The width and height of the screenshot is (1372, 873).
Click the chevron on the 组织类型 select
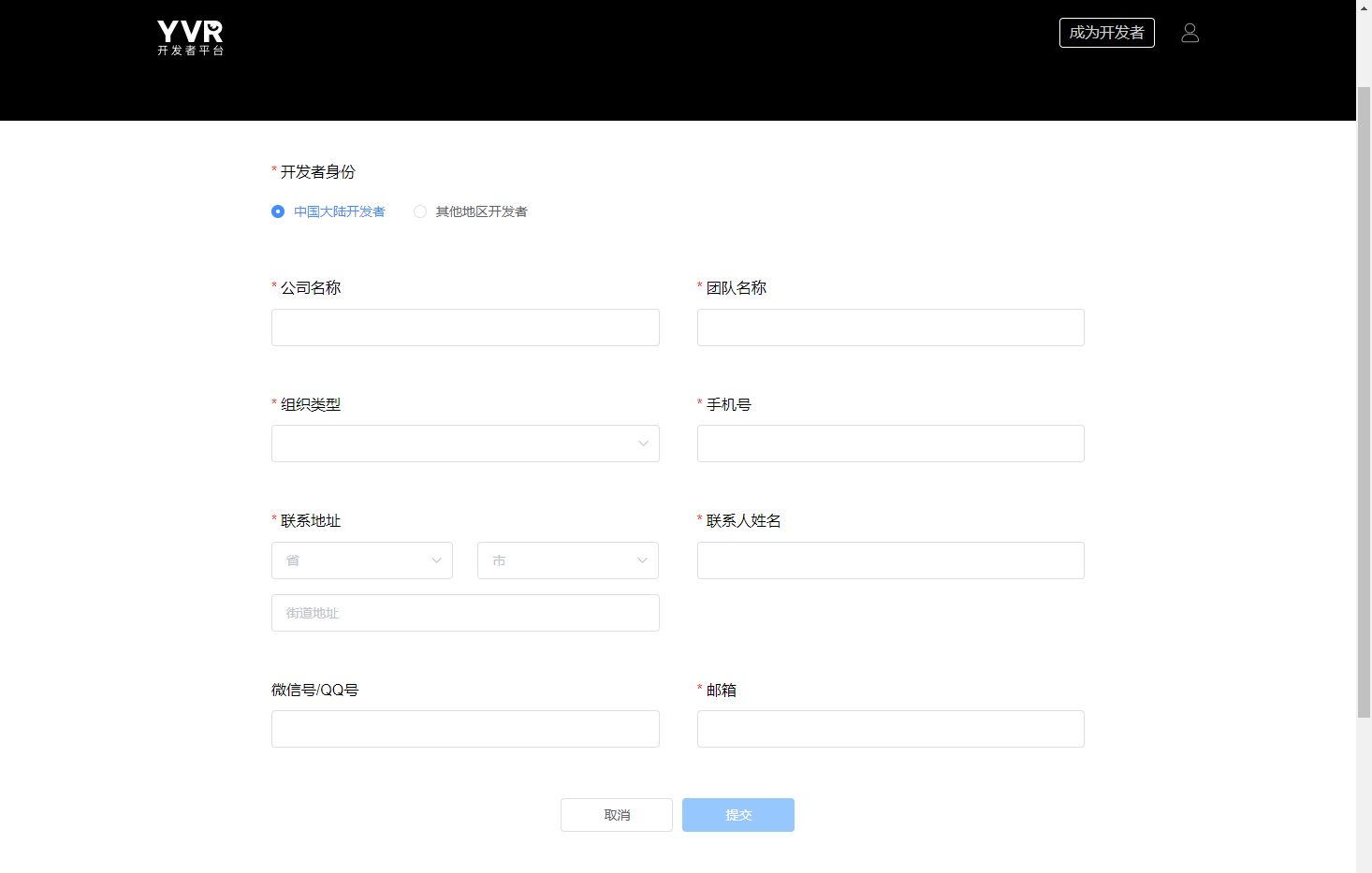pyautogui.click(x=643, y=444)
